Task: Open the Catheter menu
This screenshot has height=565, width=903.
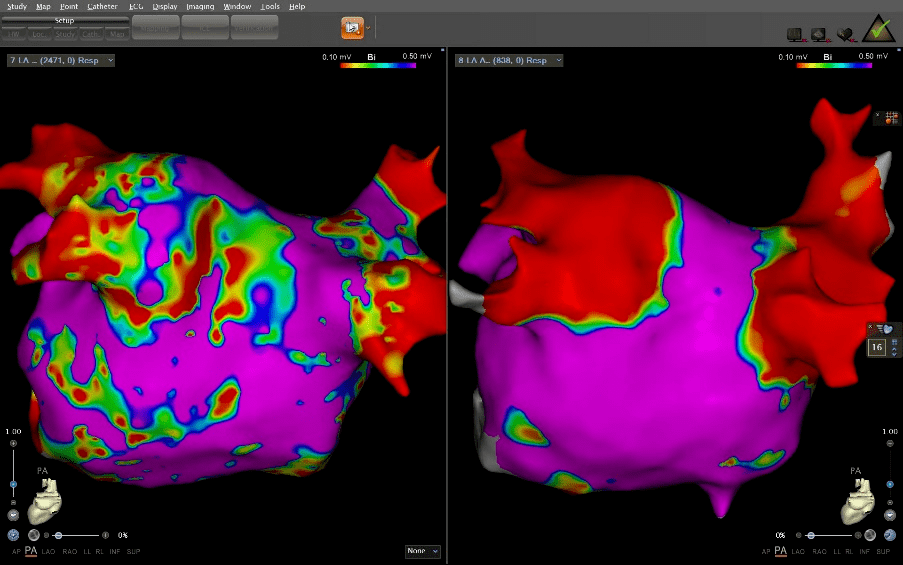Action: click(x=102, y=6)
